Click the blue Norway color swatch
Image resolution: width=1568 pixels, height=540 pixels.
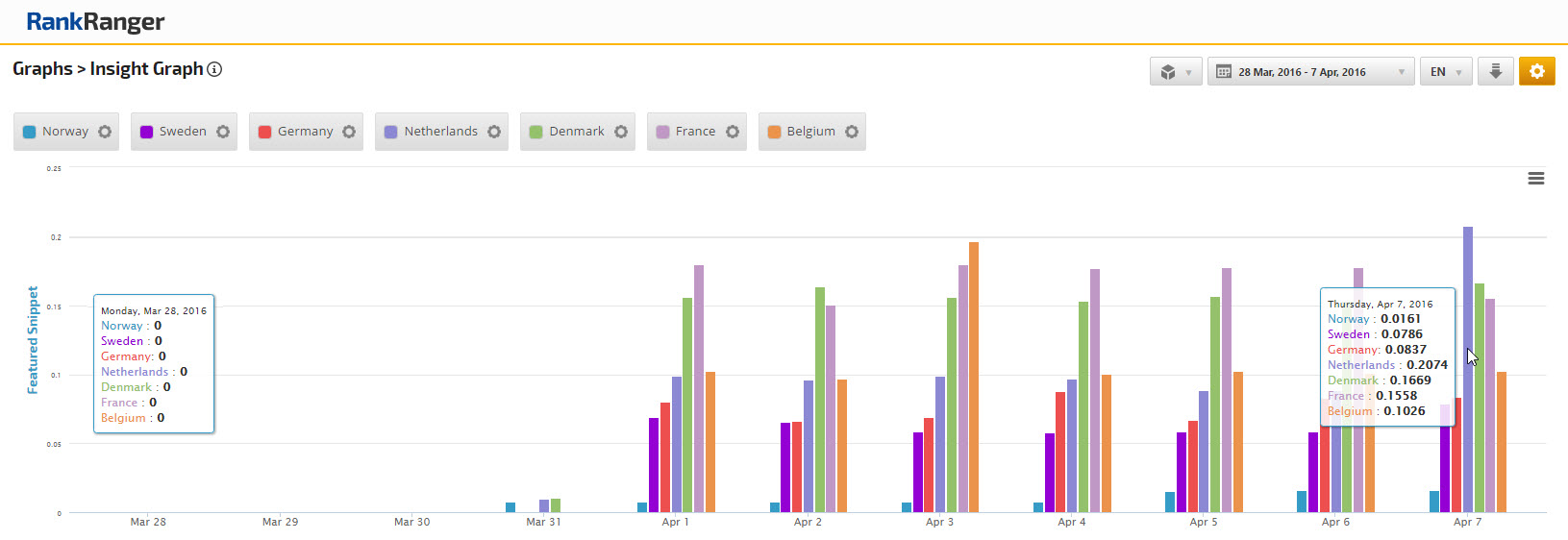29,132
